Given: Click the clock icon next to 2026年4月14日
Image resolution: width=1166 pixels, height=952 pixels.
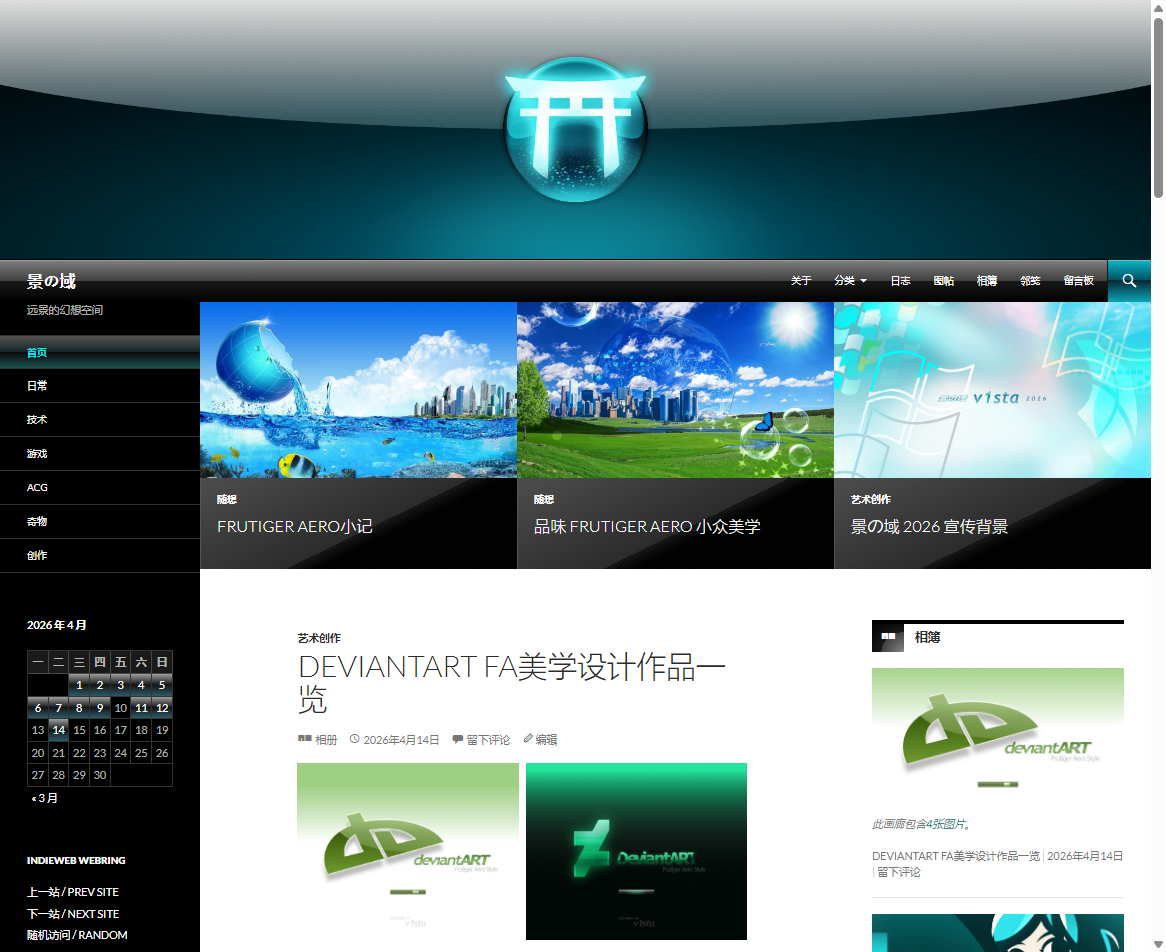Looking at the screenshot, I should (x=355, y=739).
